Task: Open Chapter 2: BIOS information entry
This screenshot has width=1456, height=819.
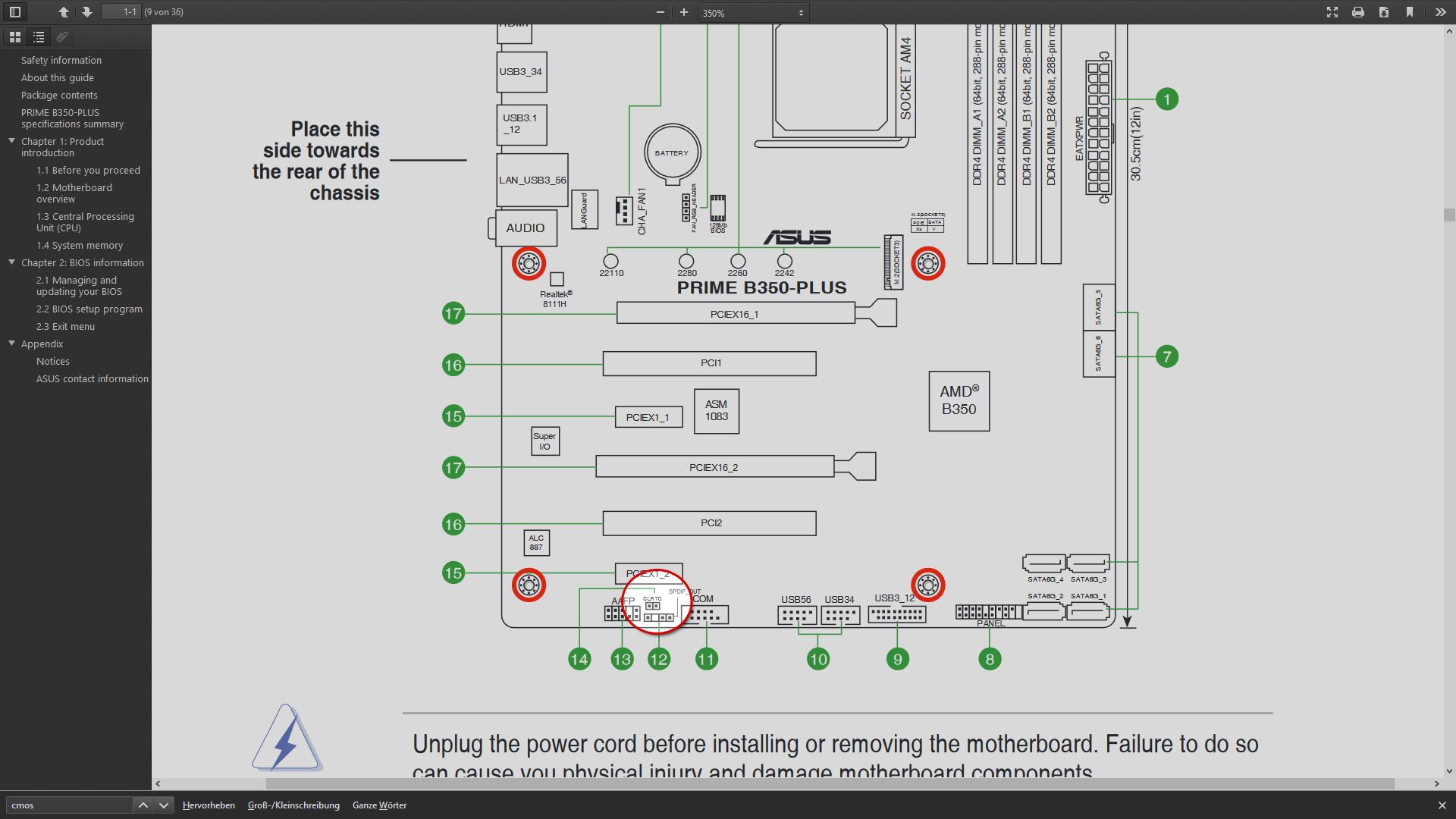Action: tap(83, 262)
